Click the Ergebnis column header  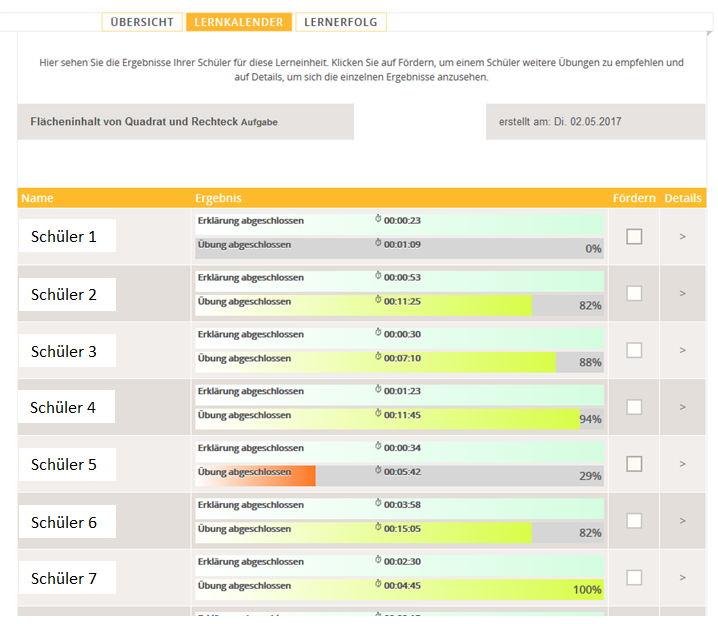tap(218, 198)
